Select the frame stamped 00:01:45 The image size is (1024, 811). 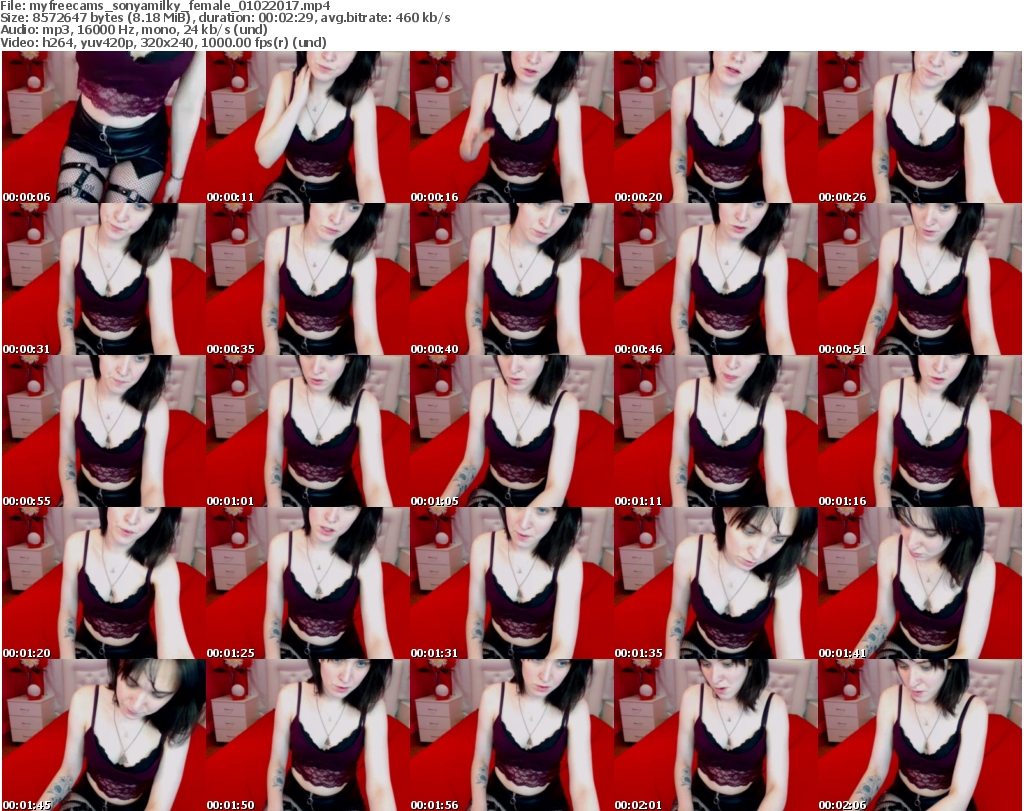[x=103, y=735]
